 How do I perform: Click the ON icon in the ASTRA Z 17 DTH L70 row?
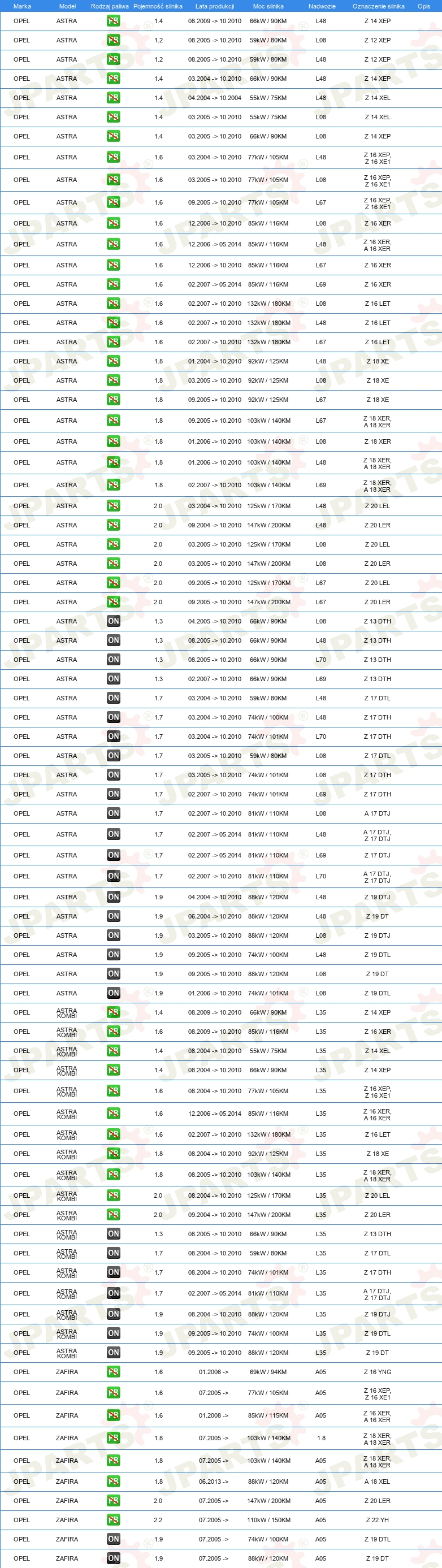tap(113, 736)
